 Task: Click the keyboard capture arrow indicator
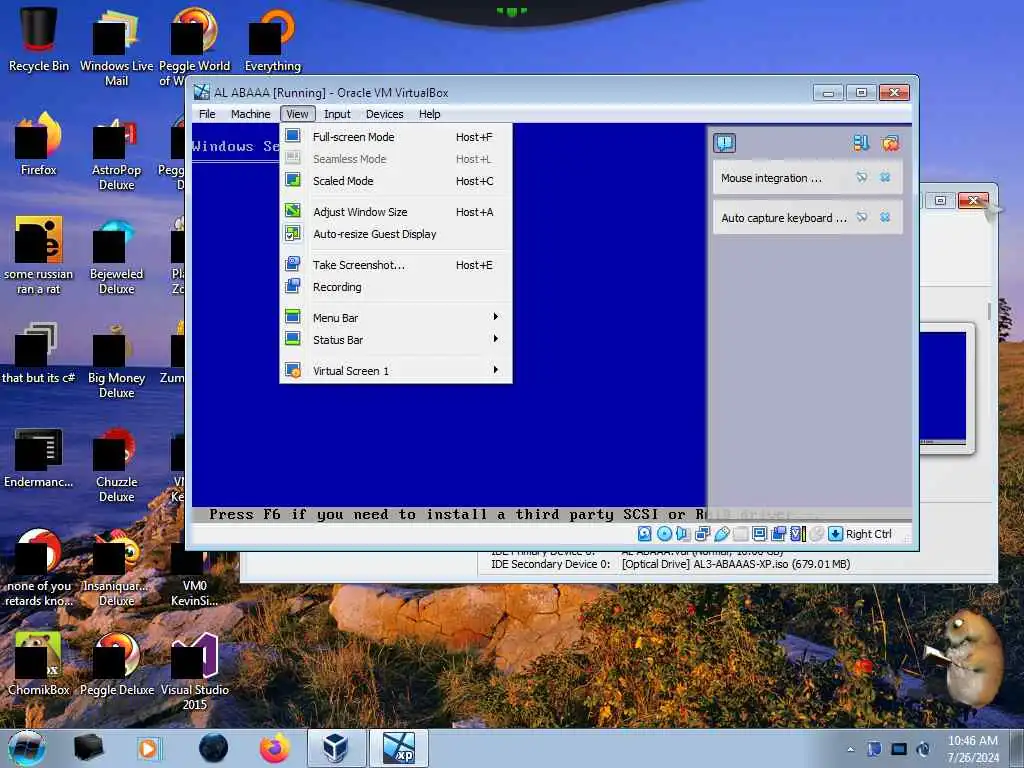[x=835, y=534]
